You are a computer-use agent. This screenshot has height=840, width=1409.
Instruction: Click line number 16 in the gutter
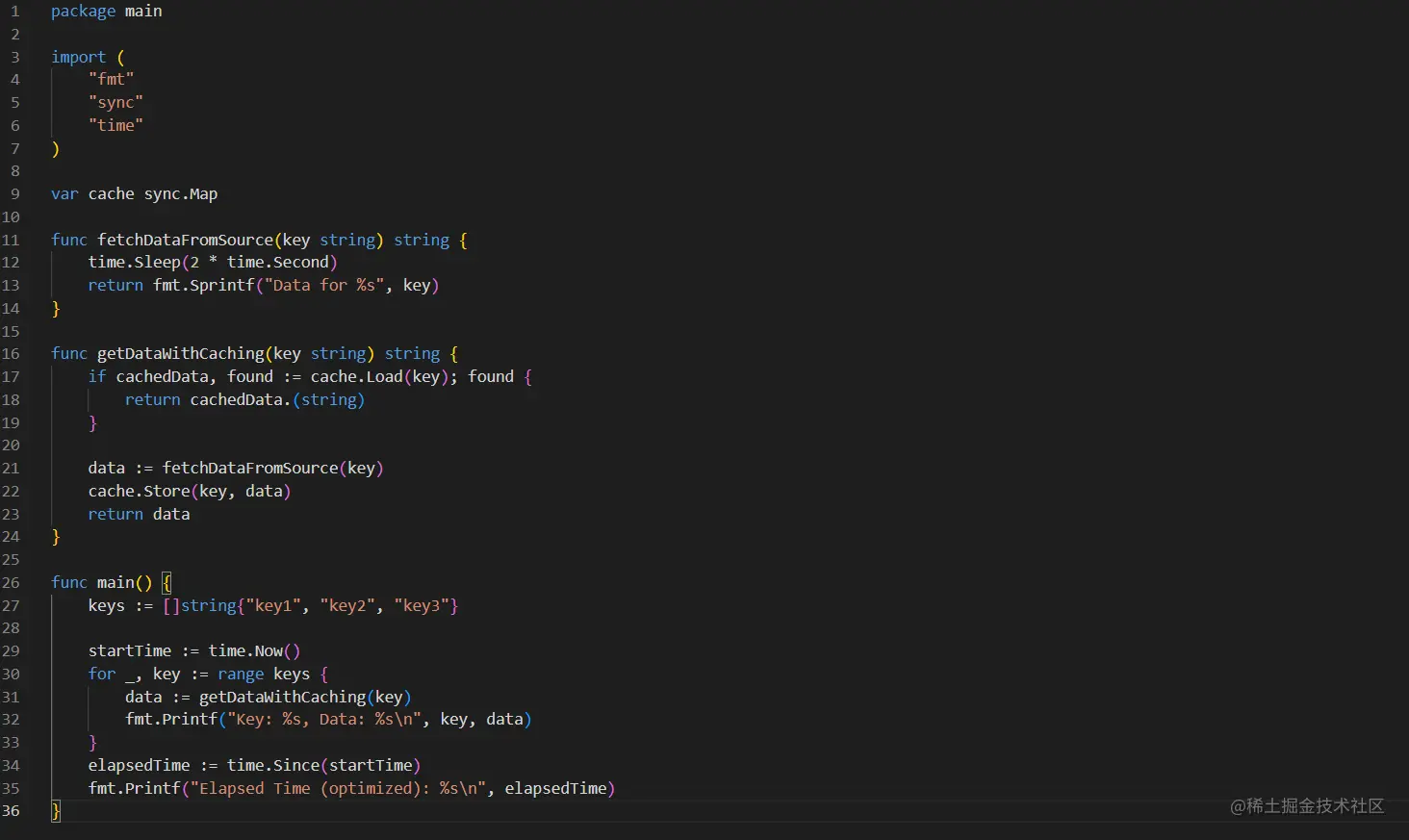[11, 354]
